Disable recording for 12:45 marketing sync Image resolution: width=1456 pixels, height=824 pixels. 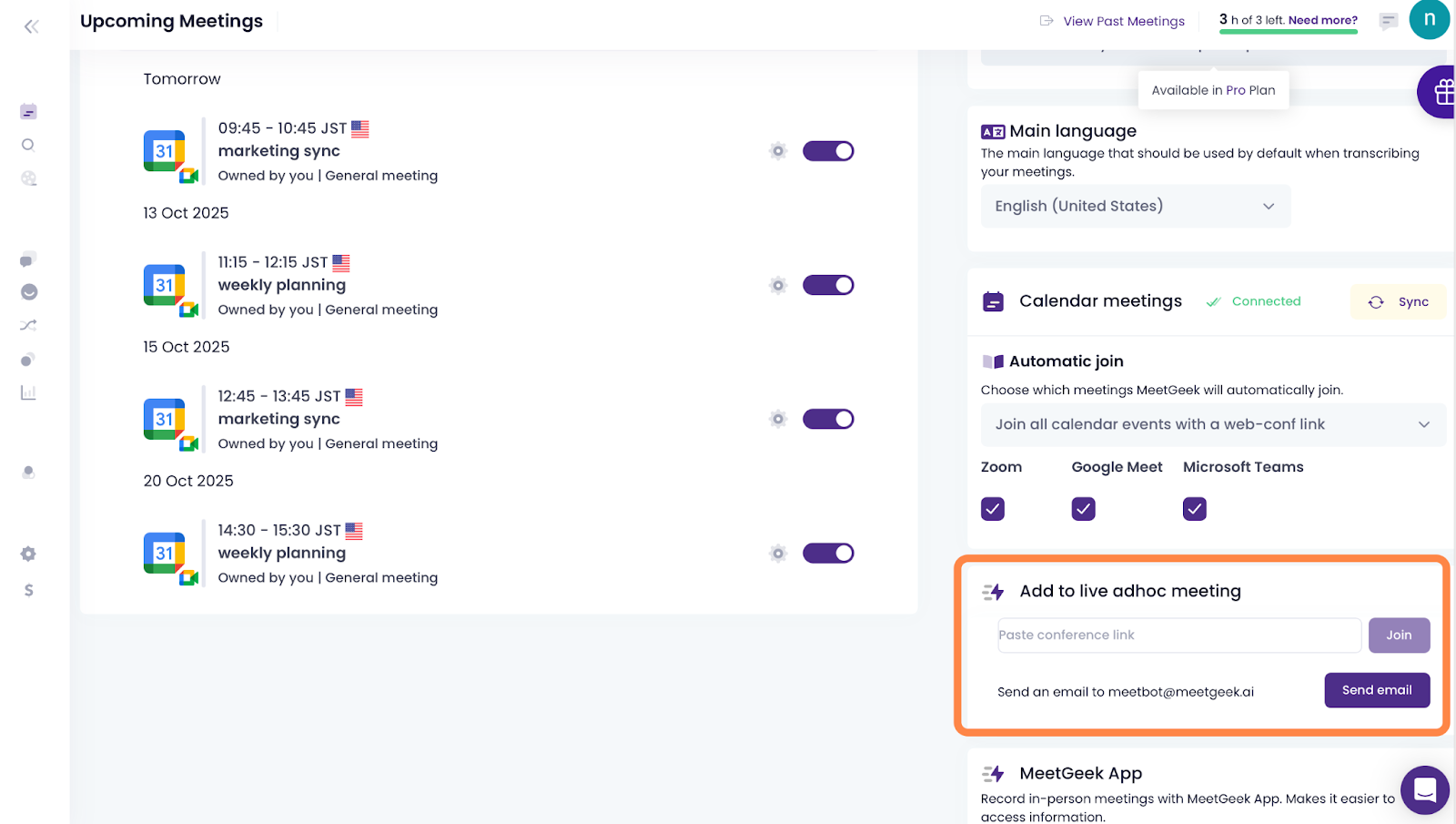[x=827, y=419]
